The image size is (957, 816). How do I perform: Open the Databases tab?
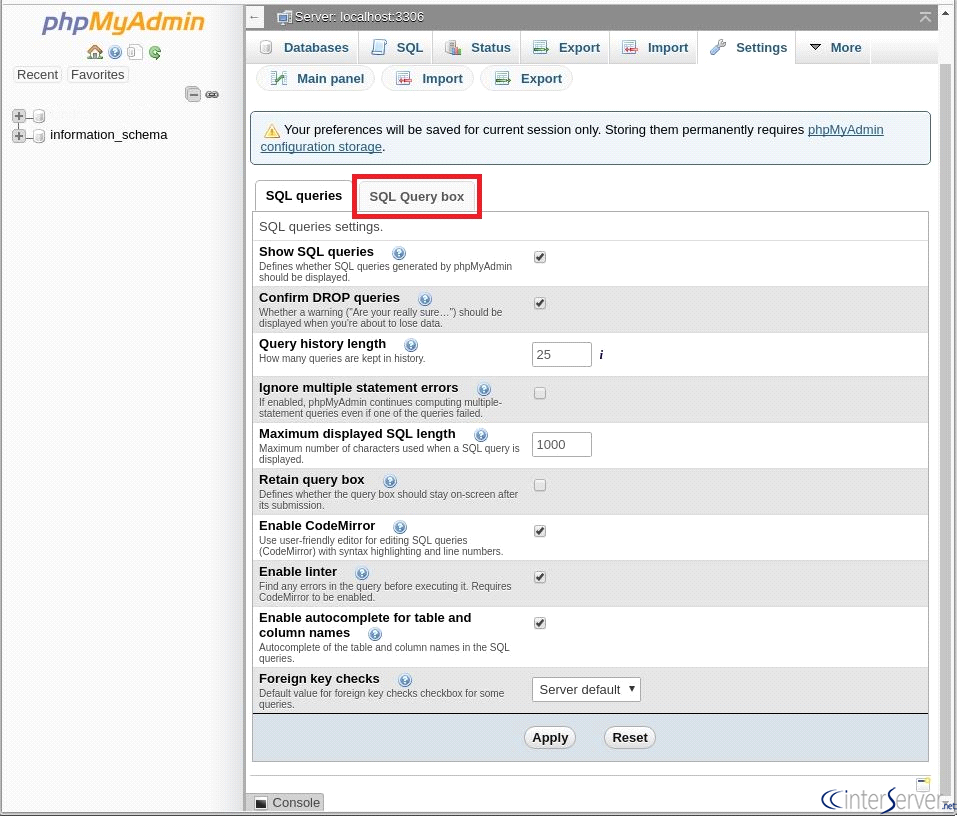click(x=303, y=48)
